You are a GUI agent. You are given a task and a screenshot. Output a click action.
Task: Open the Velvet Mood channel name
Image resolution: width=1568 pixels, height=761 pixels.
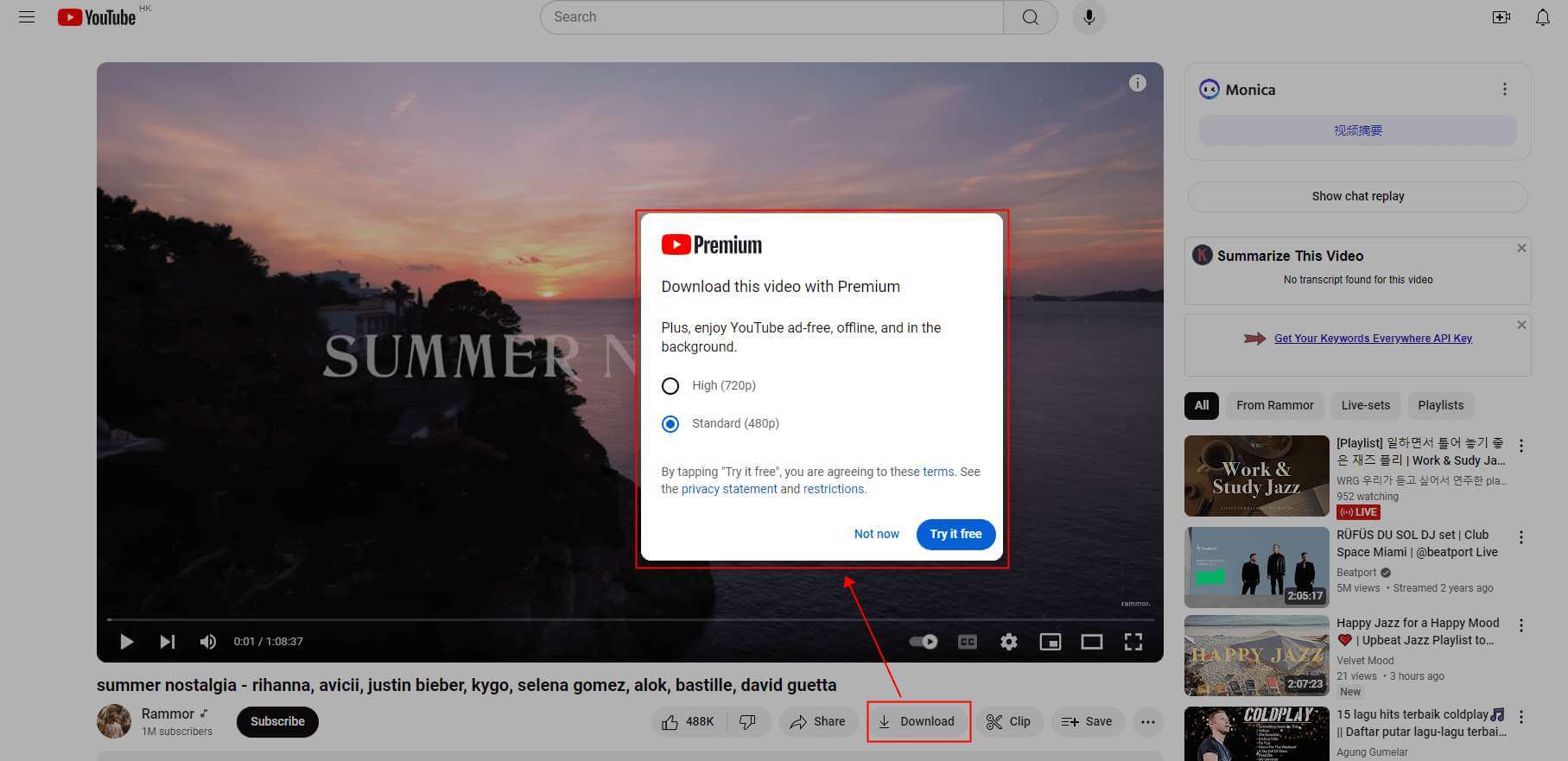coord(1365,661)
